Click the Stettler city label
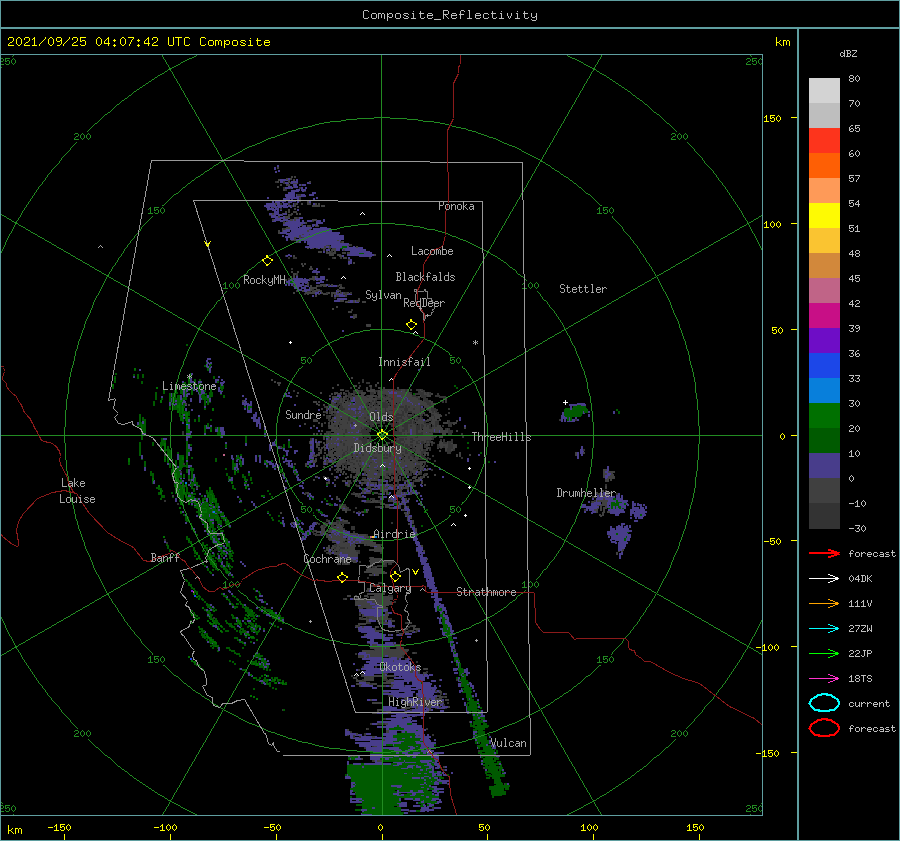The height and width of the screenshot is (841, 900). coord(583,289)
